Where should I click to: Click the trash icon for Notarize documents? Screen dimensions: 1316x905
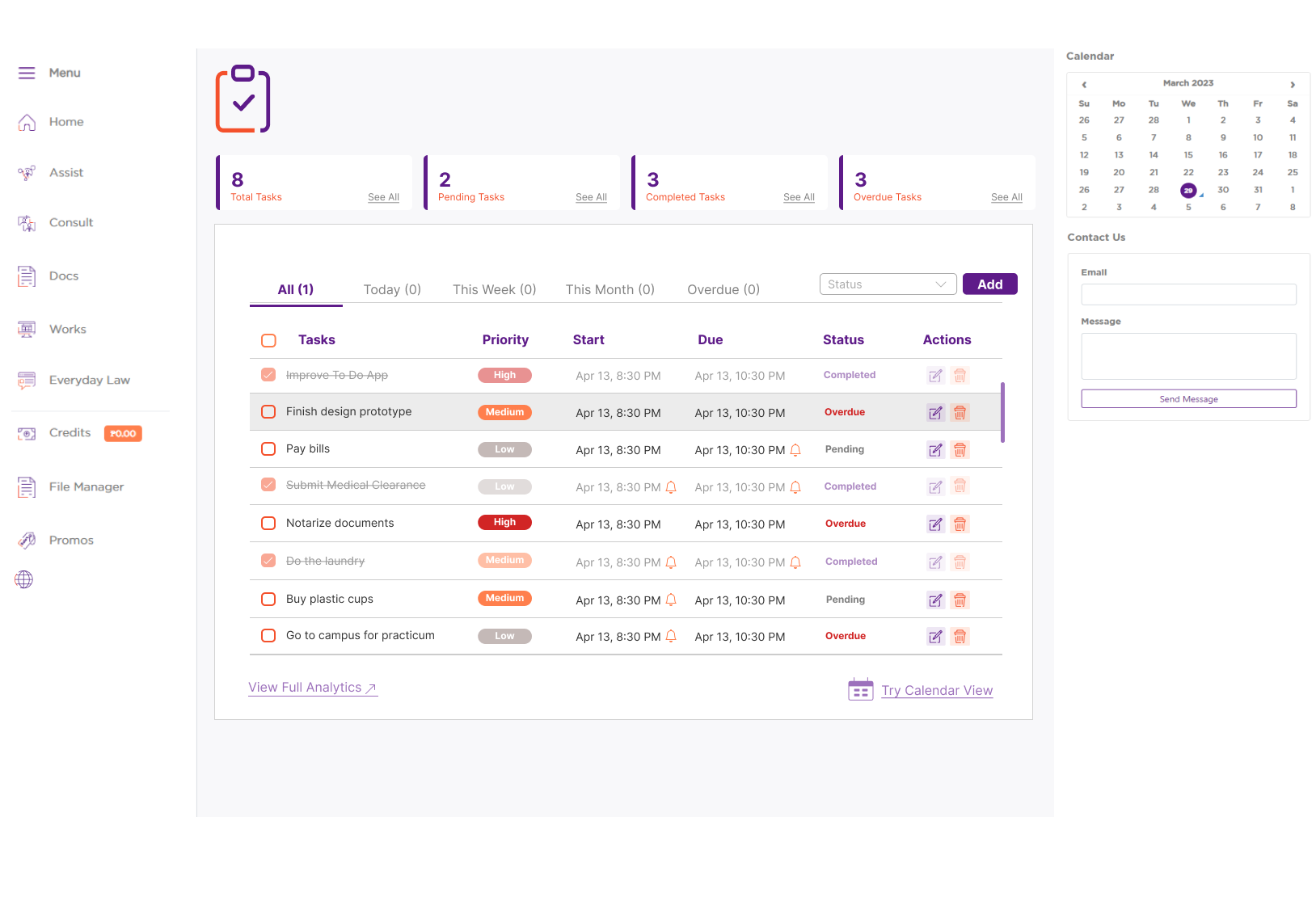click(960, 524)
